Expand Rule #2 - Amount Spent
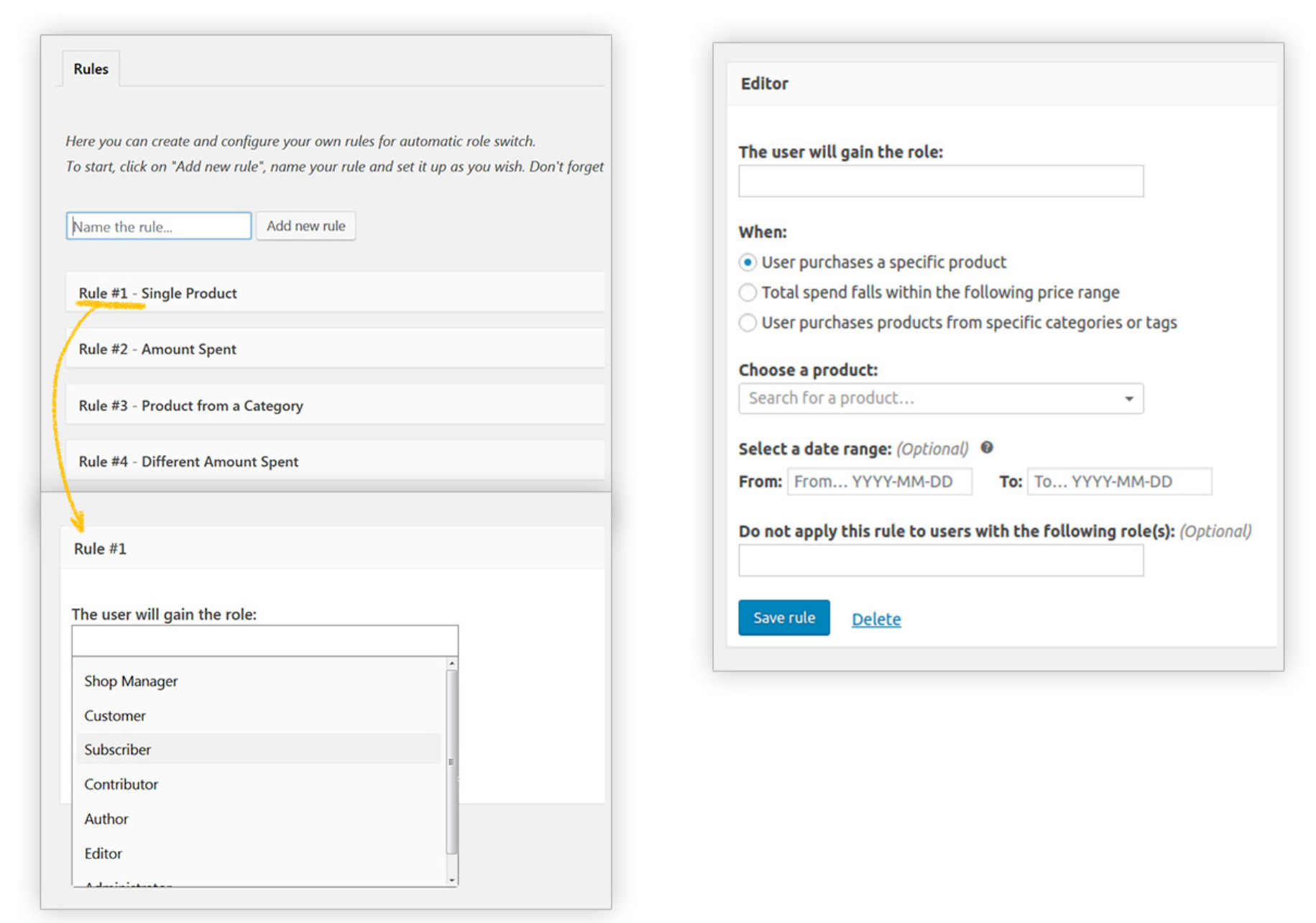 coord(157,349)
